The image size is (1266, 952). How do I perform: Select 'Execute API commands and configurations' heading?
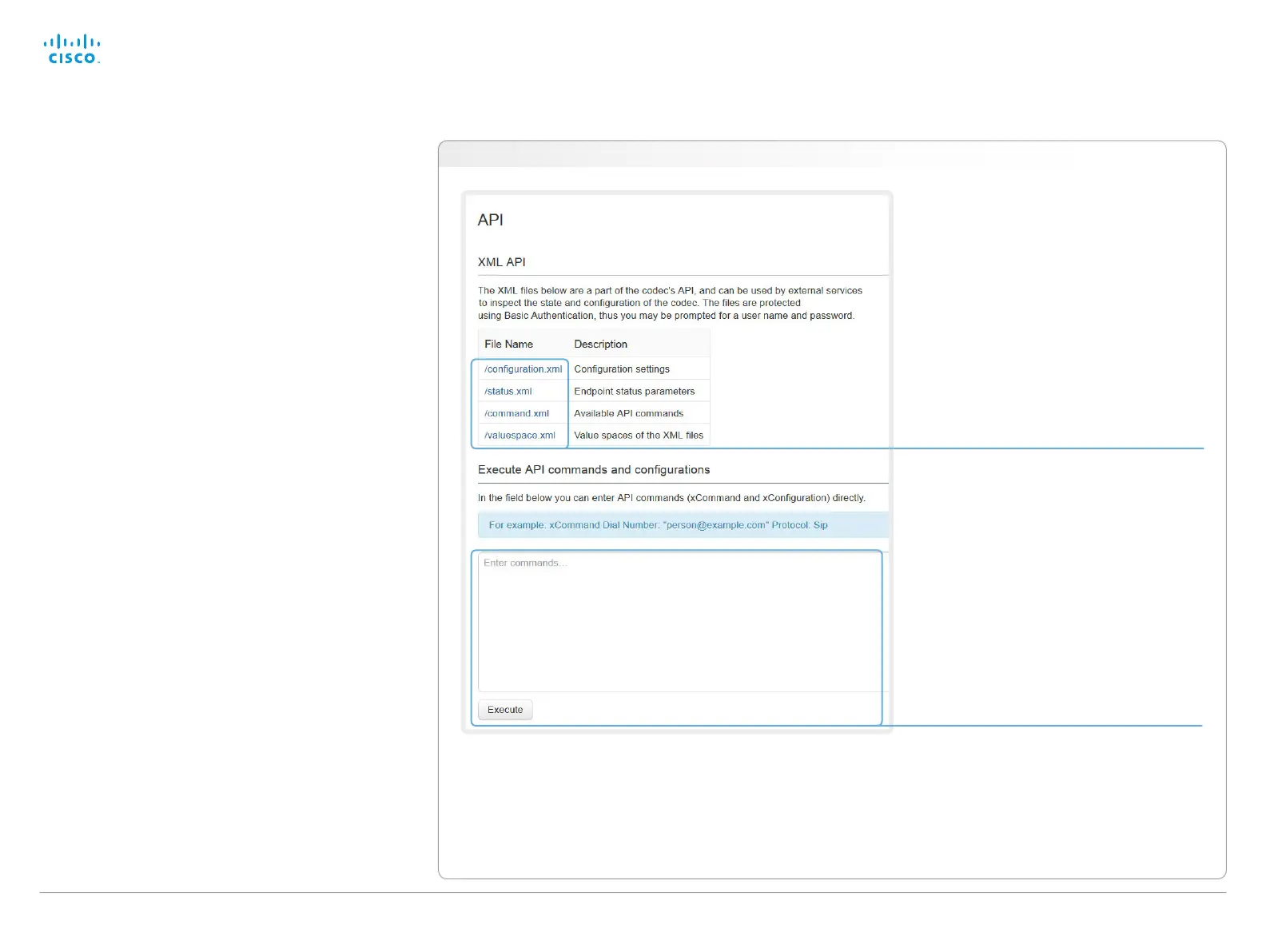pyautogui.click(x=594, y=470)
